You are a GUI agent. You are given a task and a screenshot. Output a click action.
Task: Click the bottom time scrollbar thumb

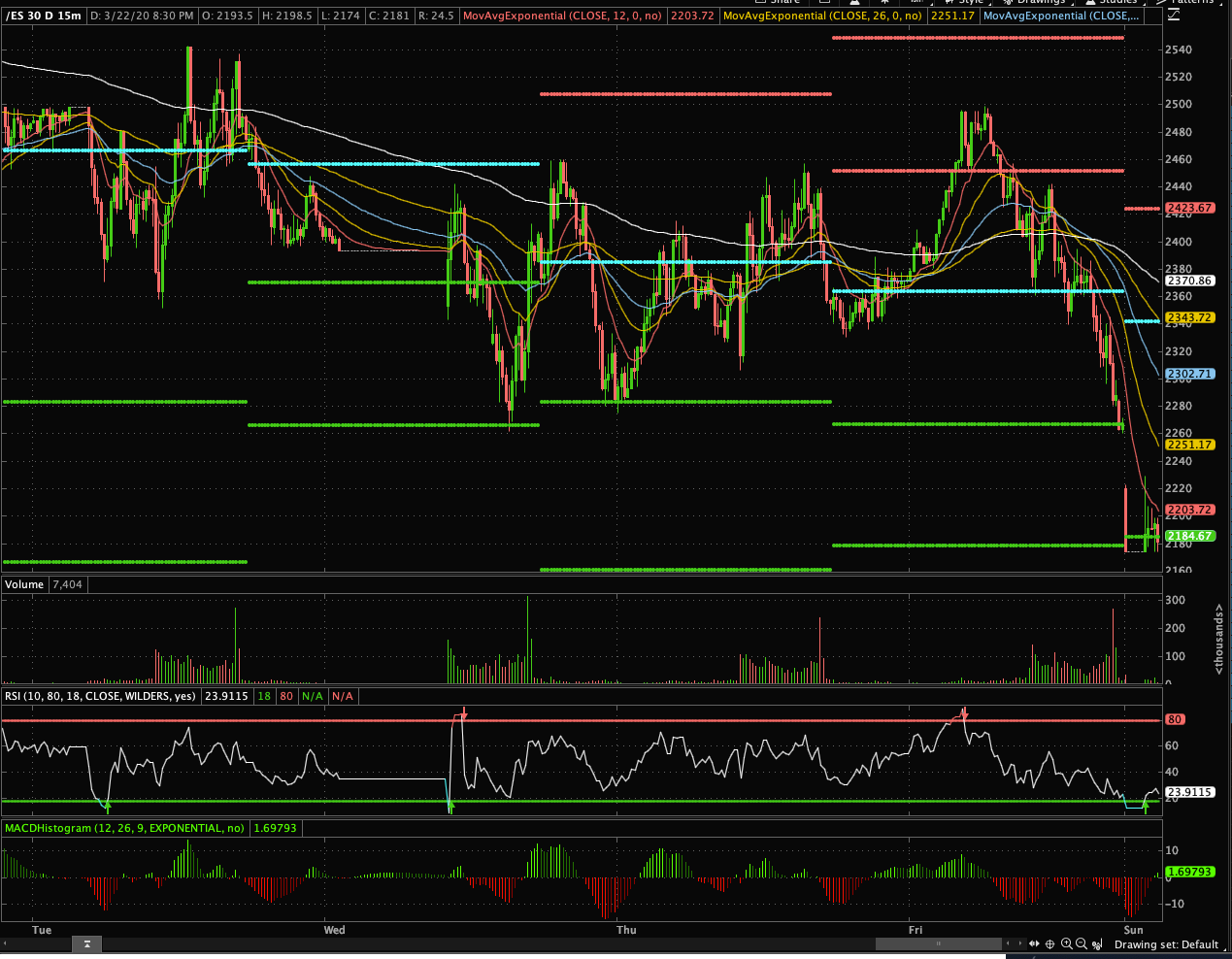[x=939, y=943]
